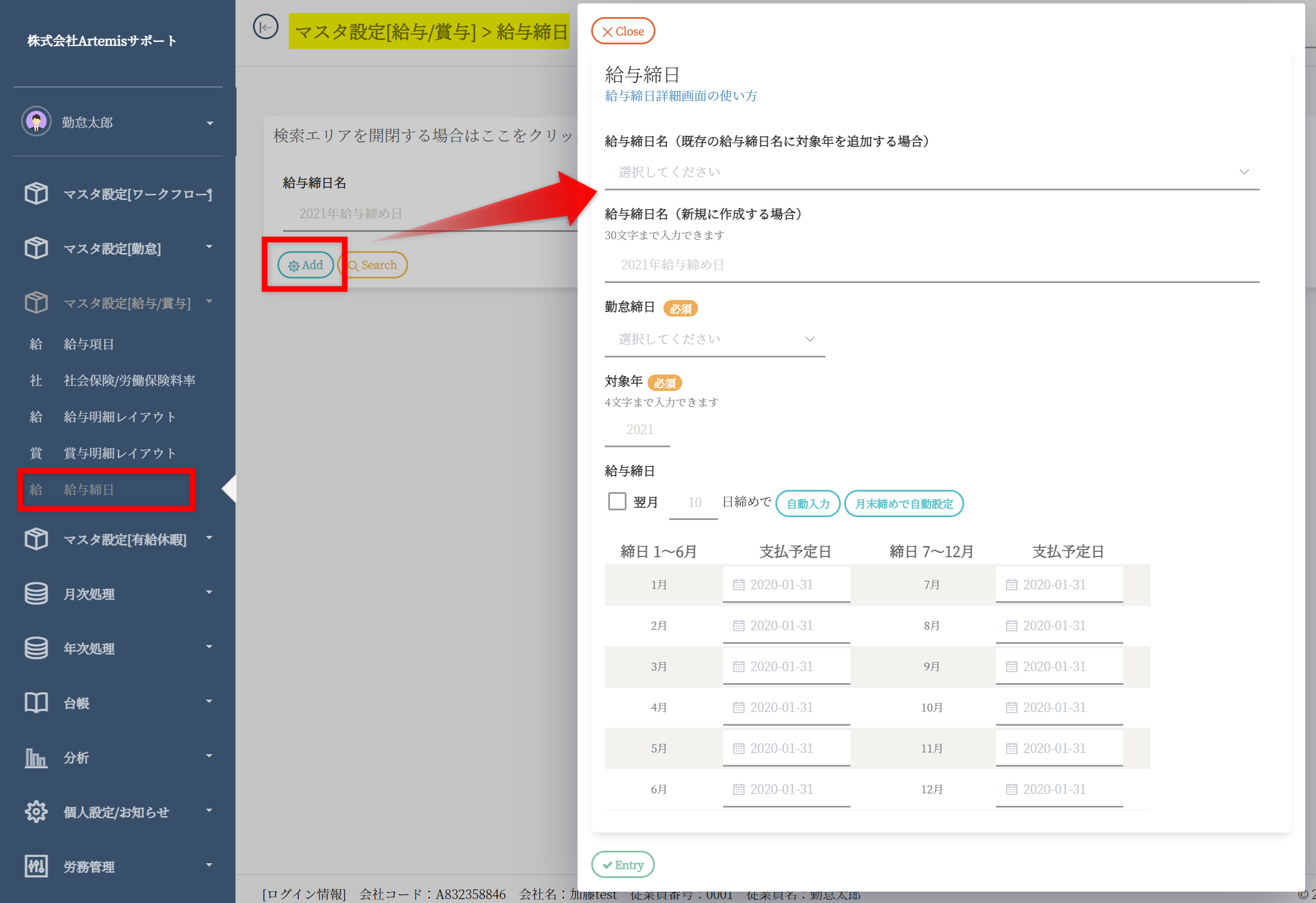This screenshot has height=903, width=1316.
Task: Open existing 給与締日名 selection dropdown
Action: pos(931,172)
